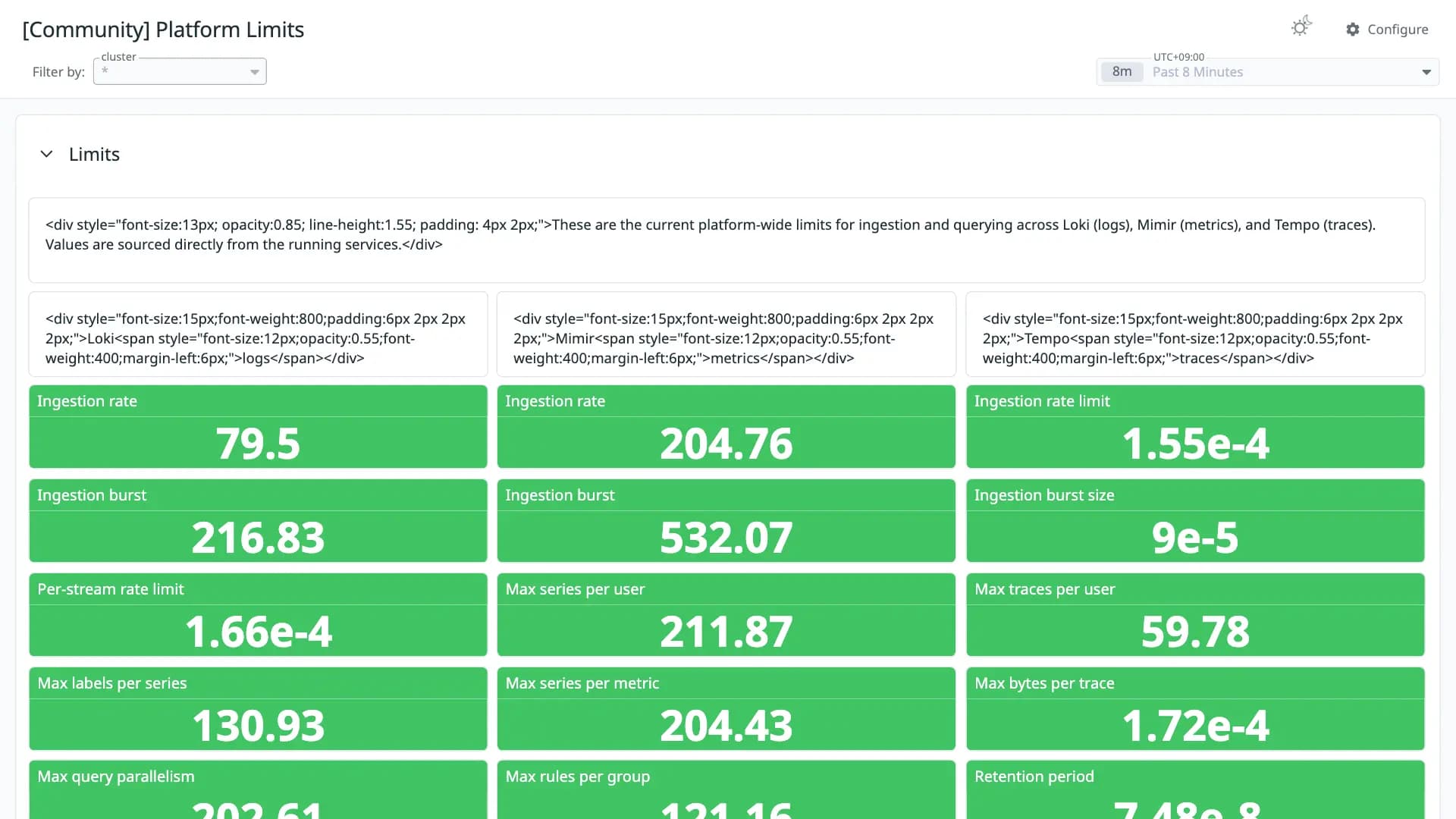Click the platform-wide limits description text
Viewport: 1456px width, 819px height.
[711, 234]
